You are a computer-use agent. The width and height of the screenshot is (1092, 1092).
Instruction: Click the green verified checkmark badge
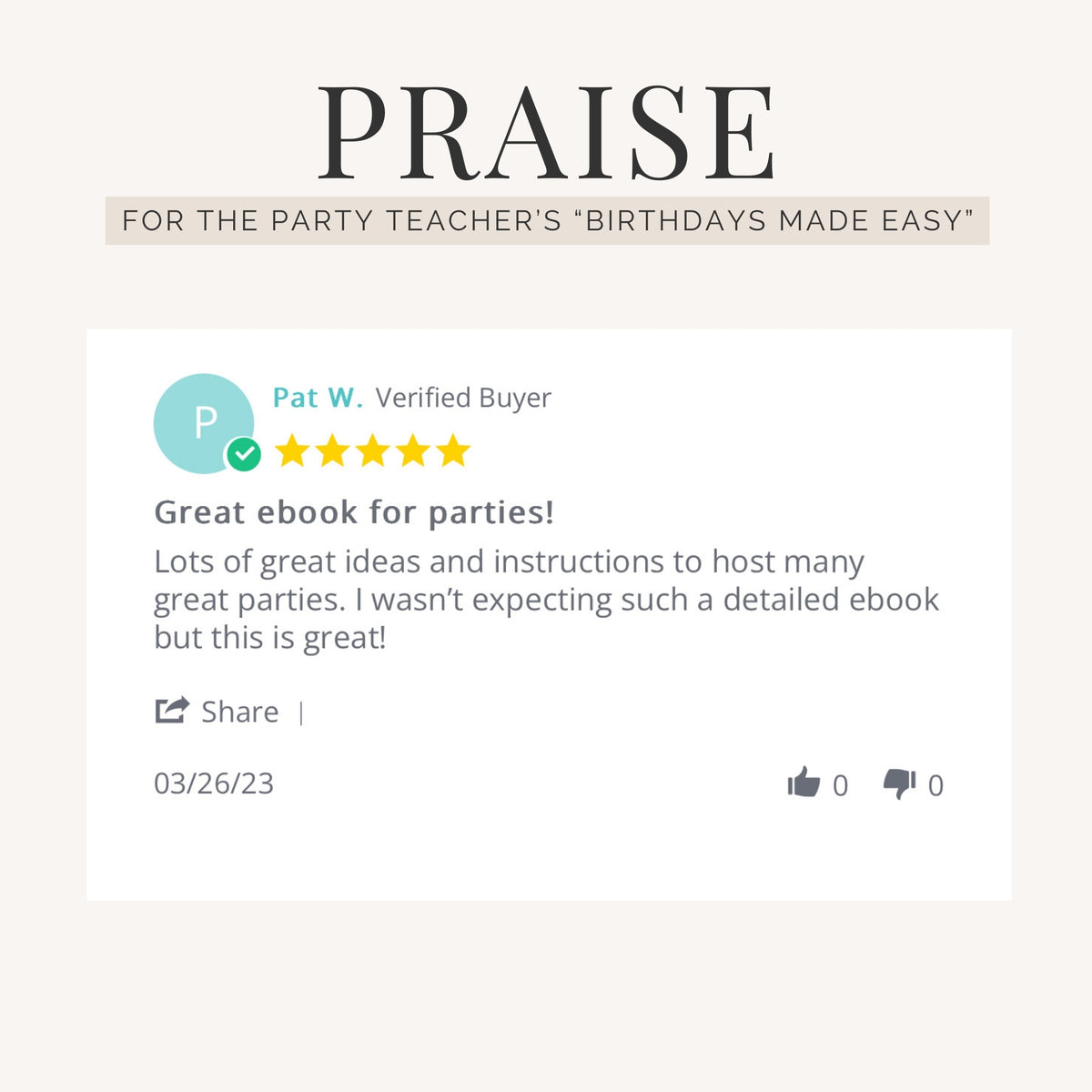tap(243, 454)
